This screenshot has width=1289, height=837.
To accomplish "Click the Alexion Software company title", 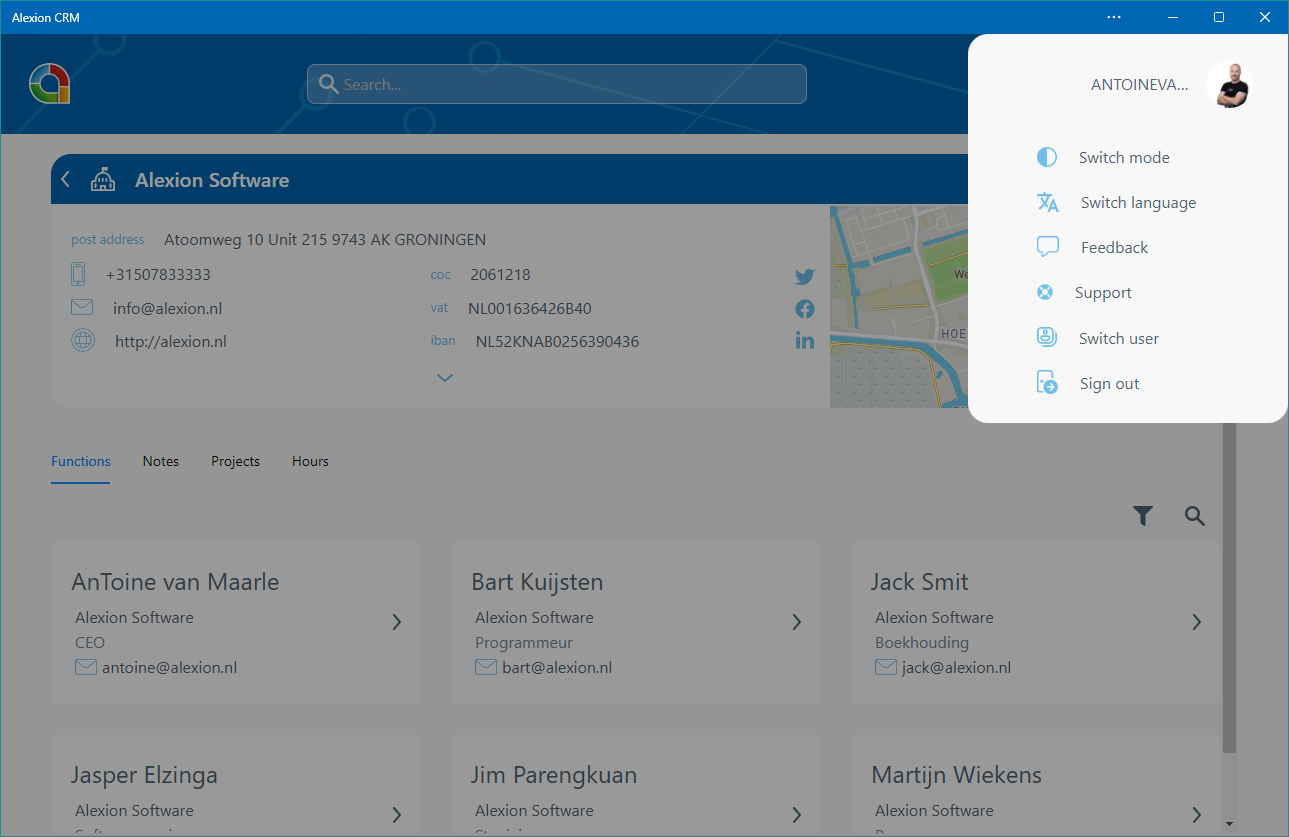I will click(212, 180).
